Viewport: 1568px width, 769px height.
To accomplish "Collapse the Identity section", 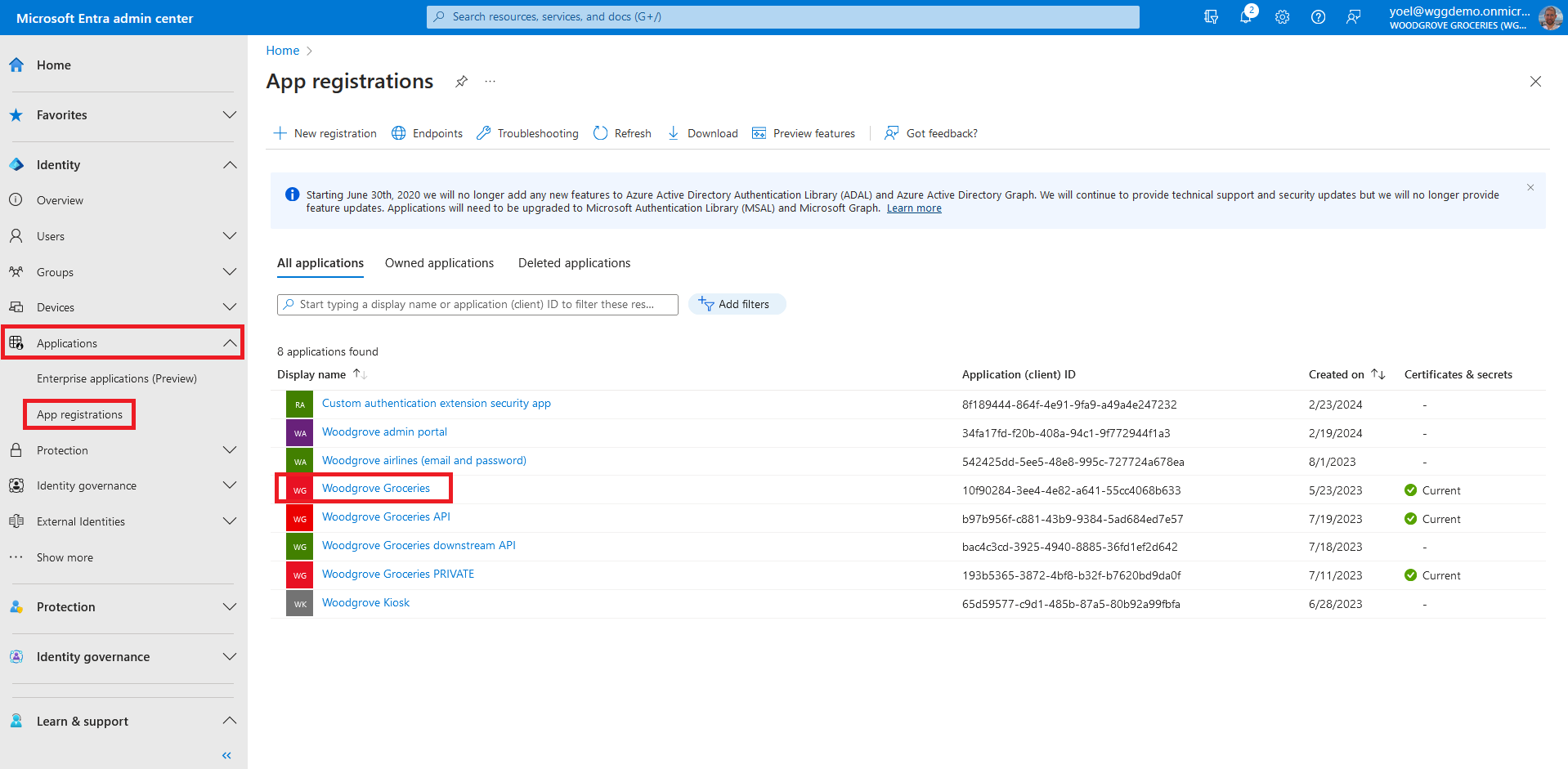I will [230, 165].
